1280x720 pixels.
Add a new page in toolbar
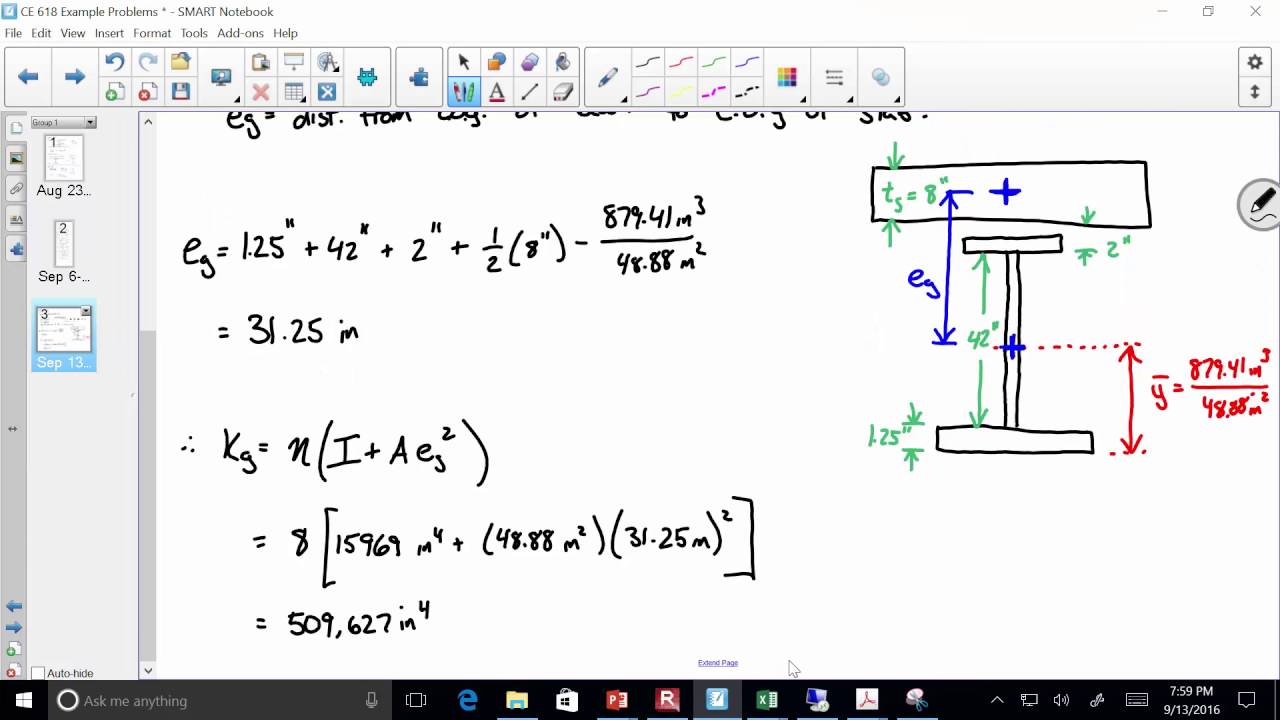pyautogui.click(x=115, y=92)
